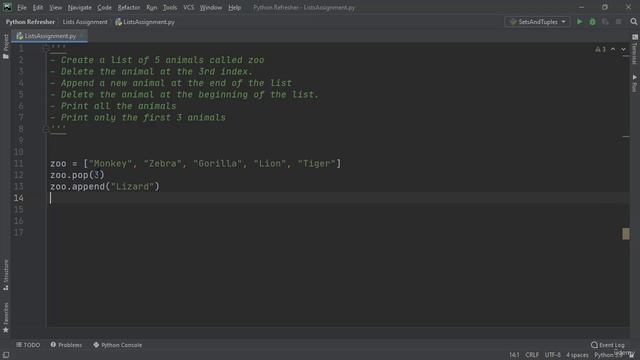The height and width of the screenshot is (360, 640).
Task: Run the SetsAndTuples configuration with green play icon
Action: click(x=579, y=22)
